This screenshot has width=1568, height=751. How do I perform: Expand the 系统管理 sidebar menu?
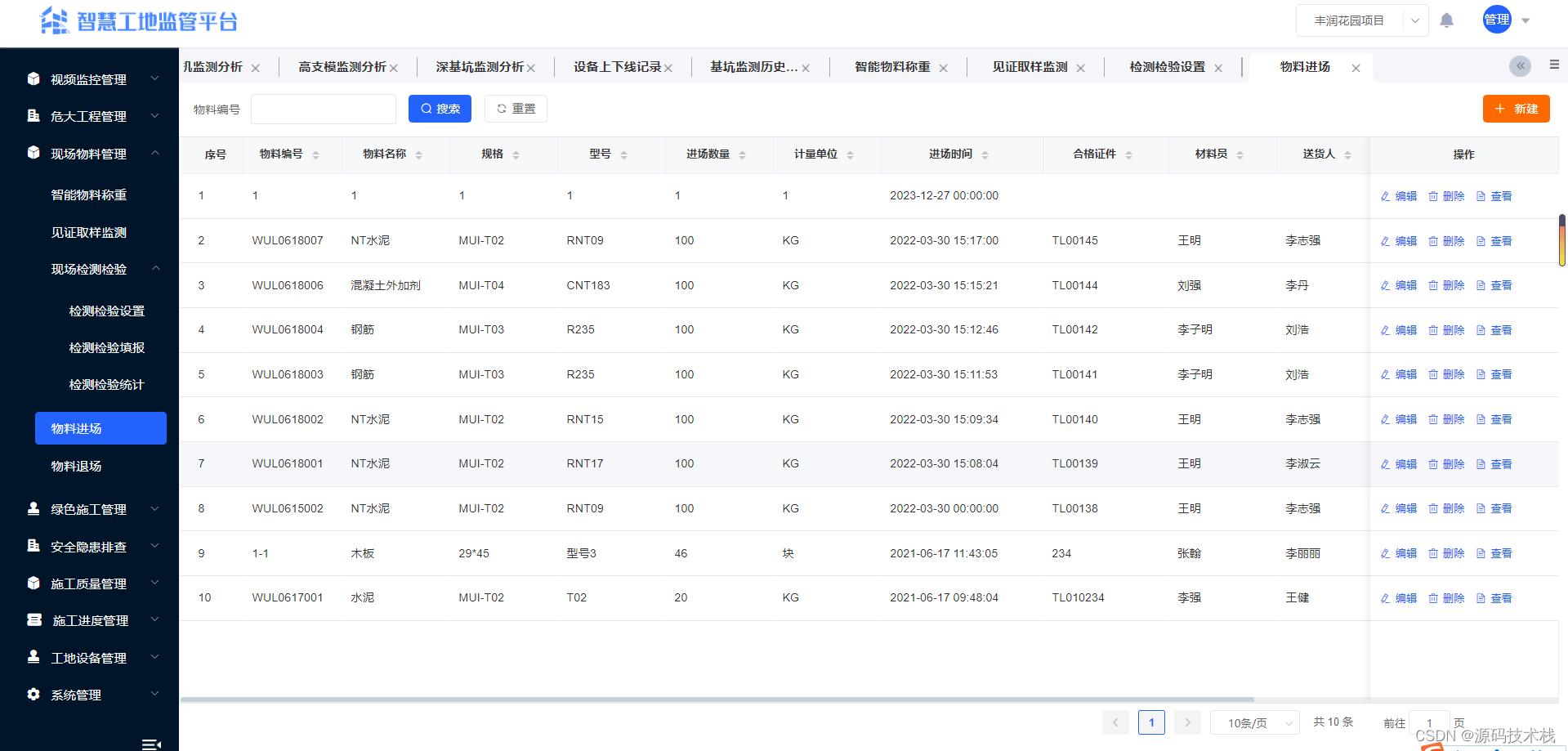(90, 695)
